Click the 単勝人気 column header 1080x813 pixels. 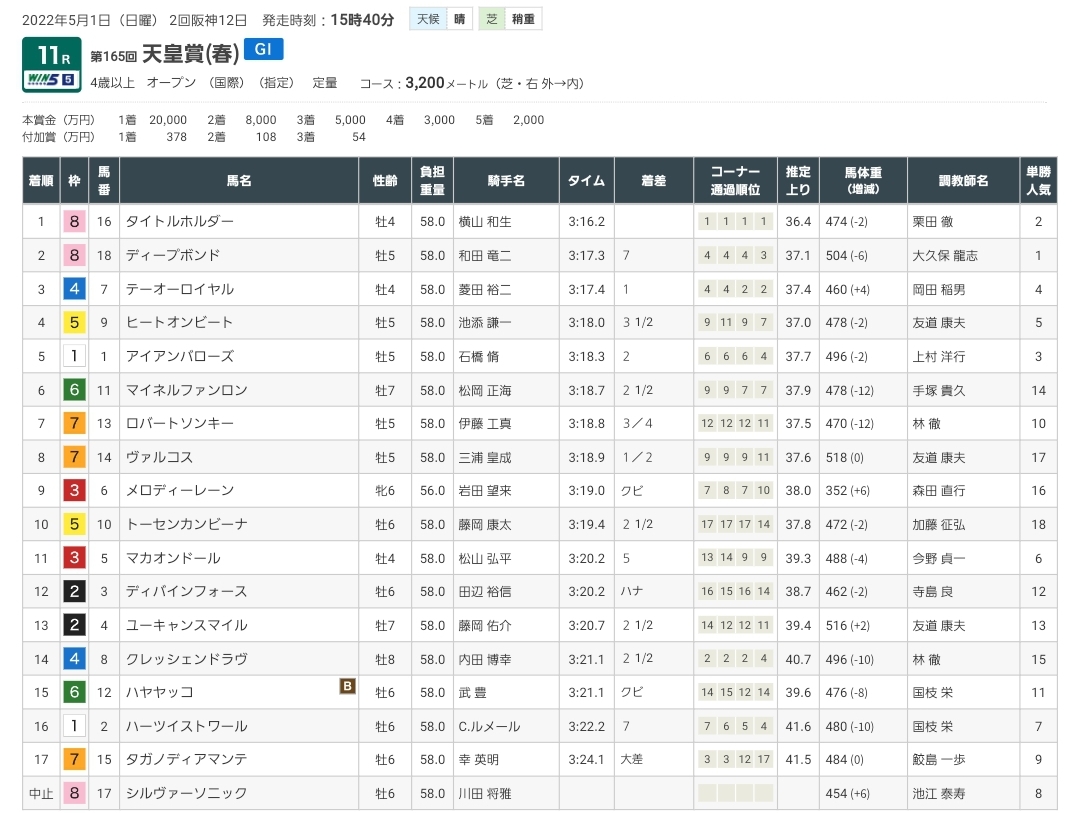point(1038,180)
